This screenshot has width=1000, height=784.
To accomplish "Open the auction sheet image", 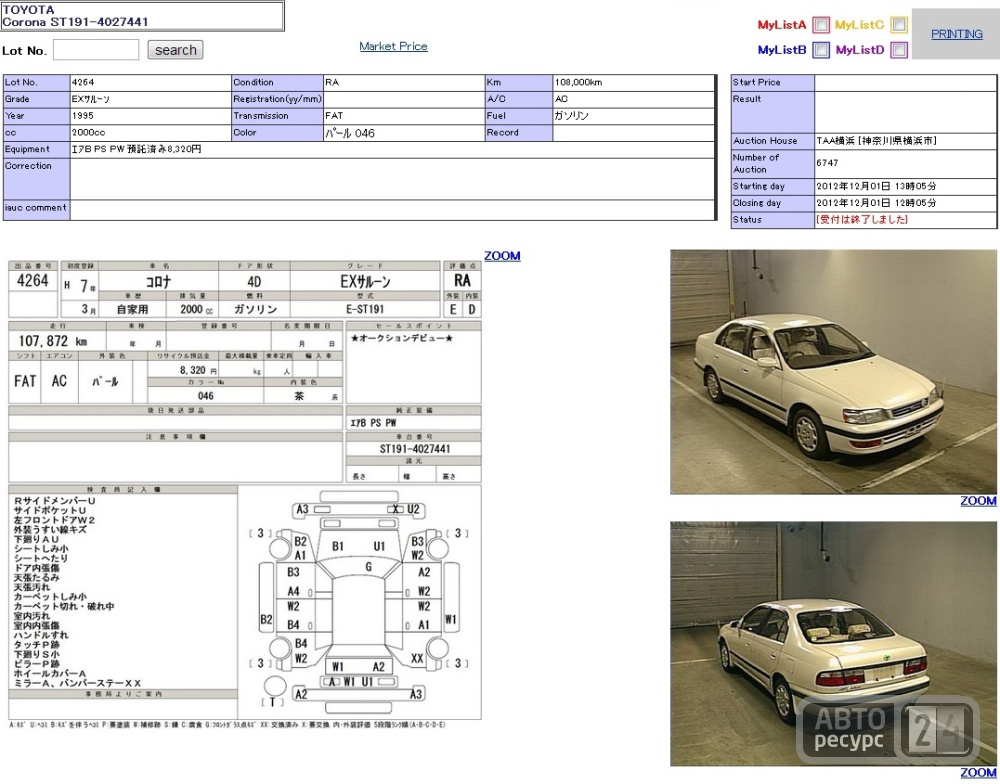I will (x=245, y=494).
